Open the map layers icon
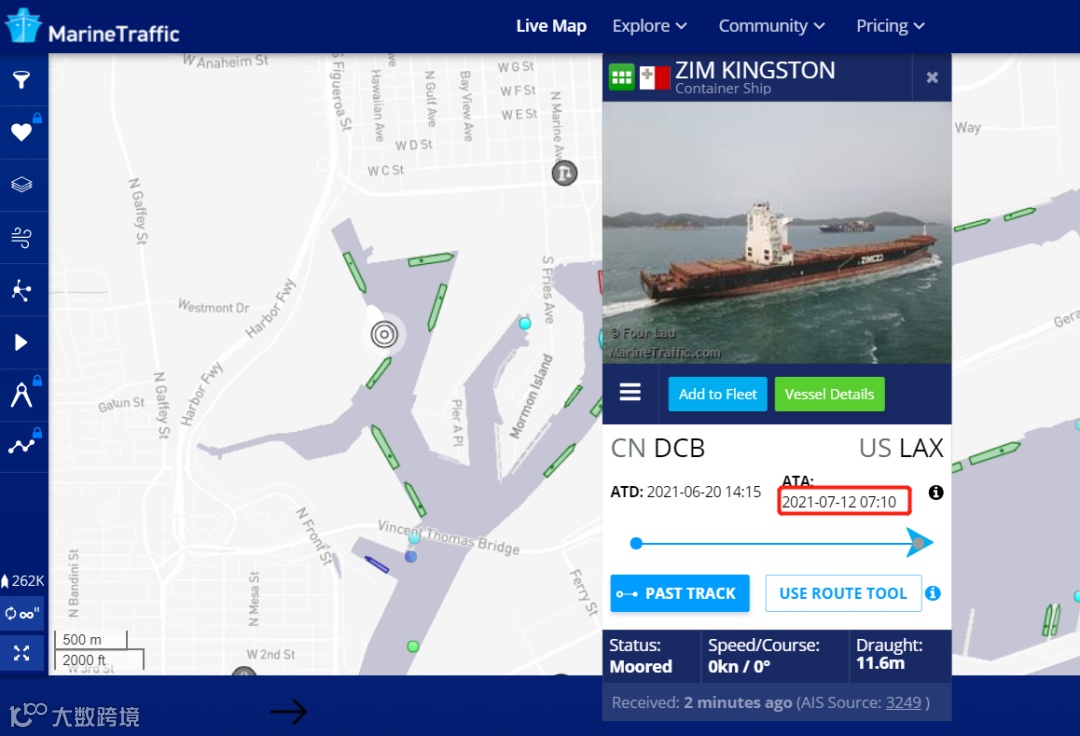The height and width of the screenshot is (736, 1080). click(22, 185)
